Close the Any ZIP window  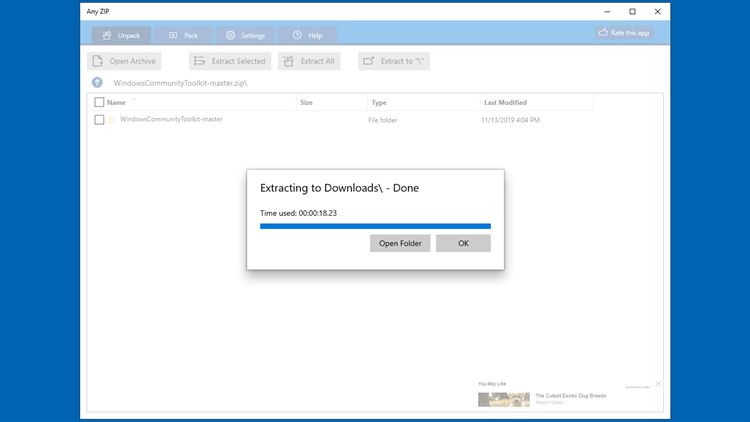[x=658, y=11]
